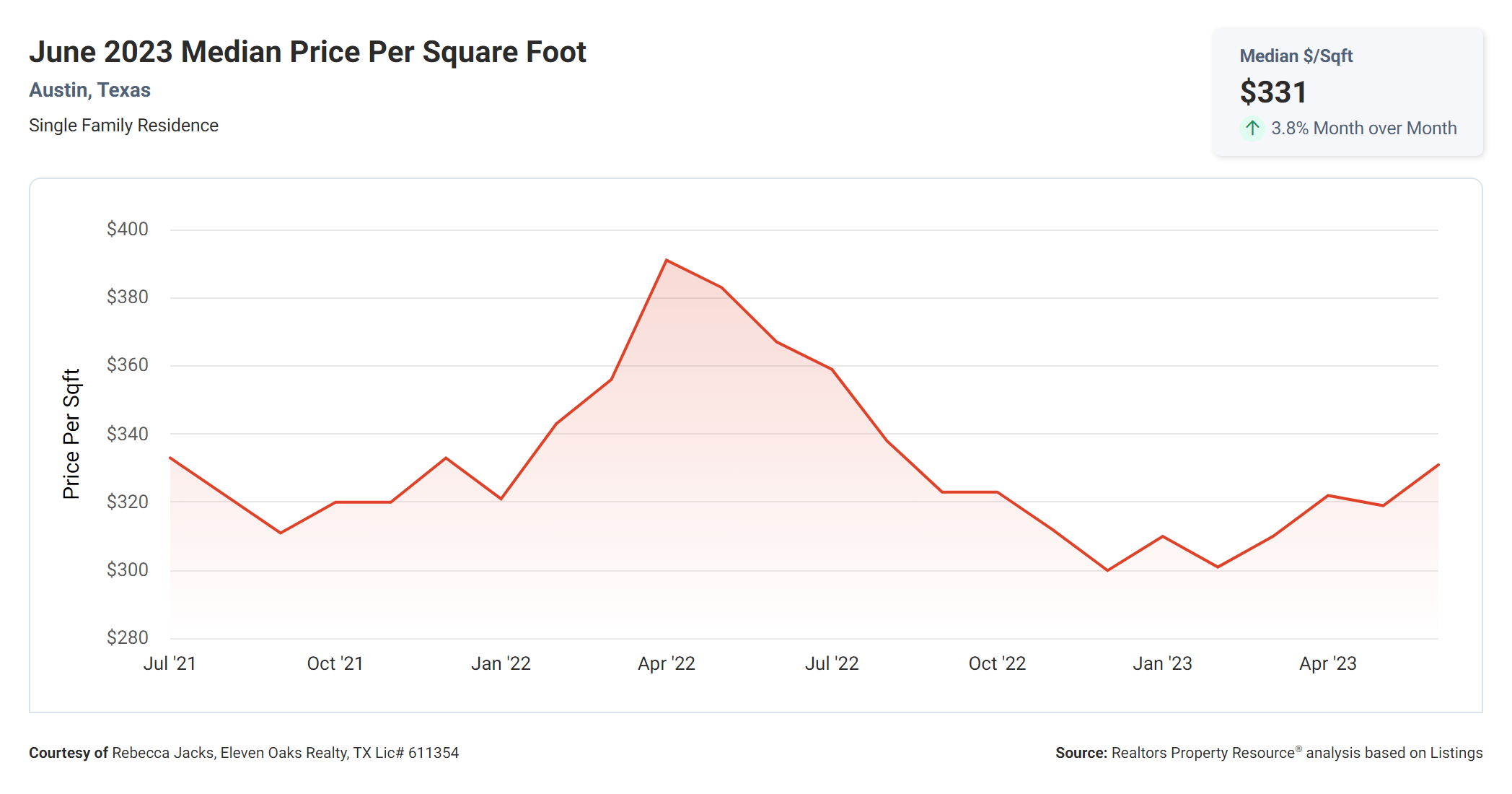The image size is (1512, 794).
Task: Click the Jan '23 x-axis label
Action: click(1162, 663)
